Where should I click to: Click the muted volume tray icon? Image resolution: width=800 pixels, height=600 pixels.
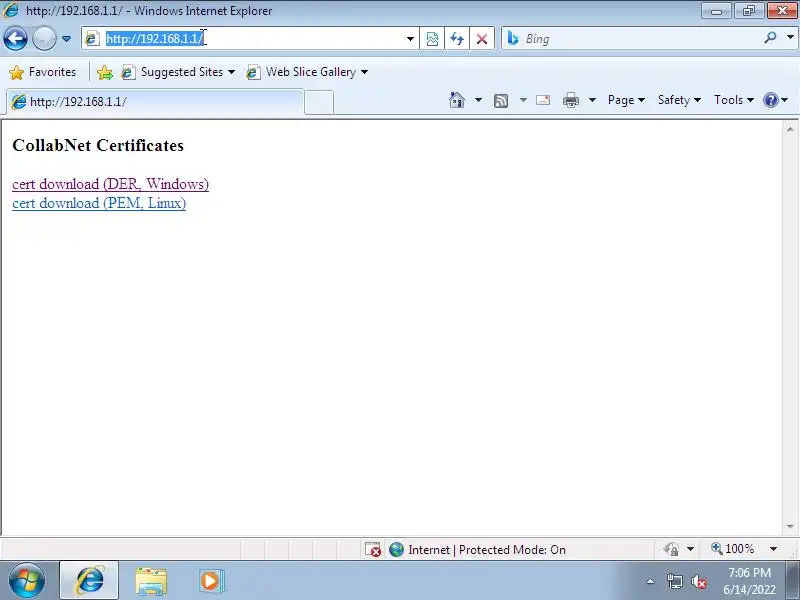(698, 581)
